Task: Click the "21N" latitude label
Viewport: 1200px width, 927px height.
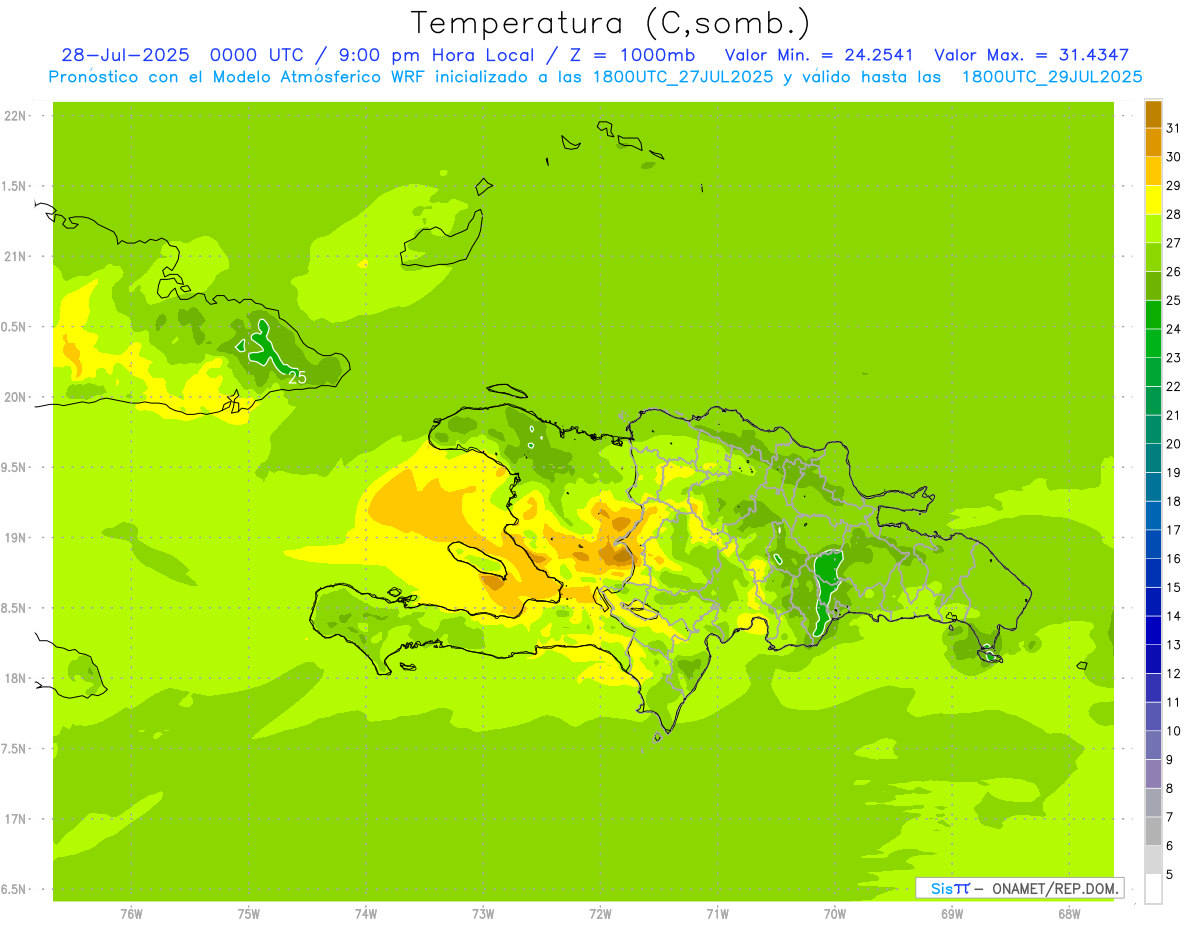Action: (x=15, y=256)
